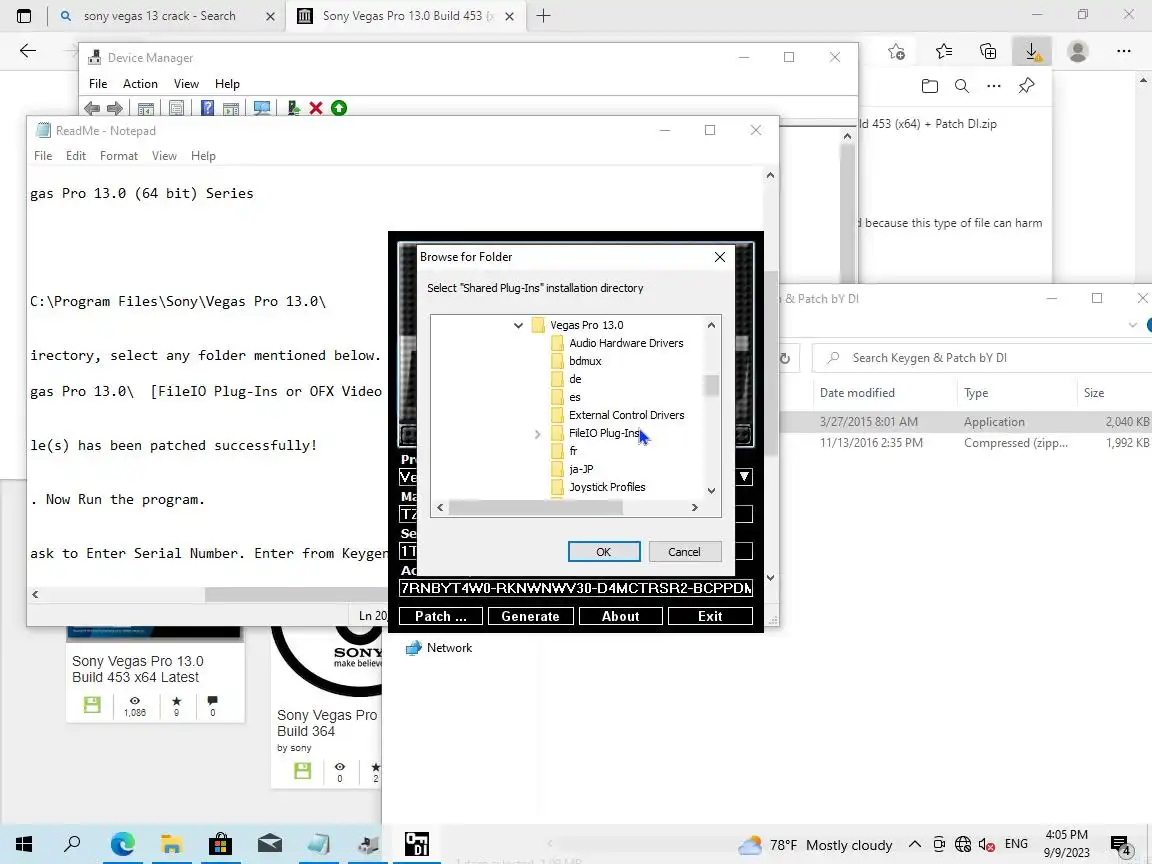This screenshot has height=864, width=1152.
Task: Click OK in Browse for Folder dialog
Action: coord(603,552)
